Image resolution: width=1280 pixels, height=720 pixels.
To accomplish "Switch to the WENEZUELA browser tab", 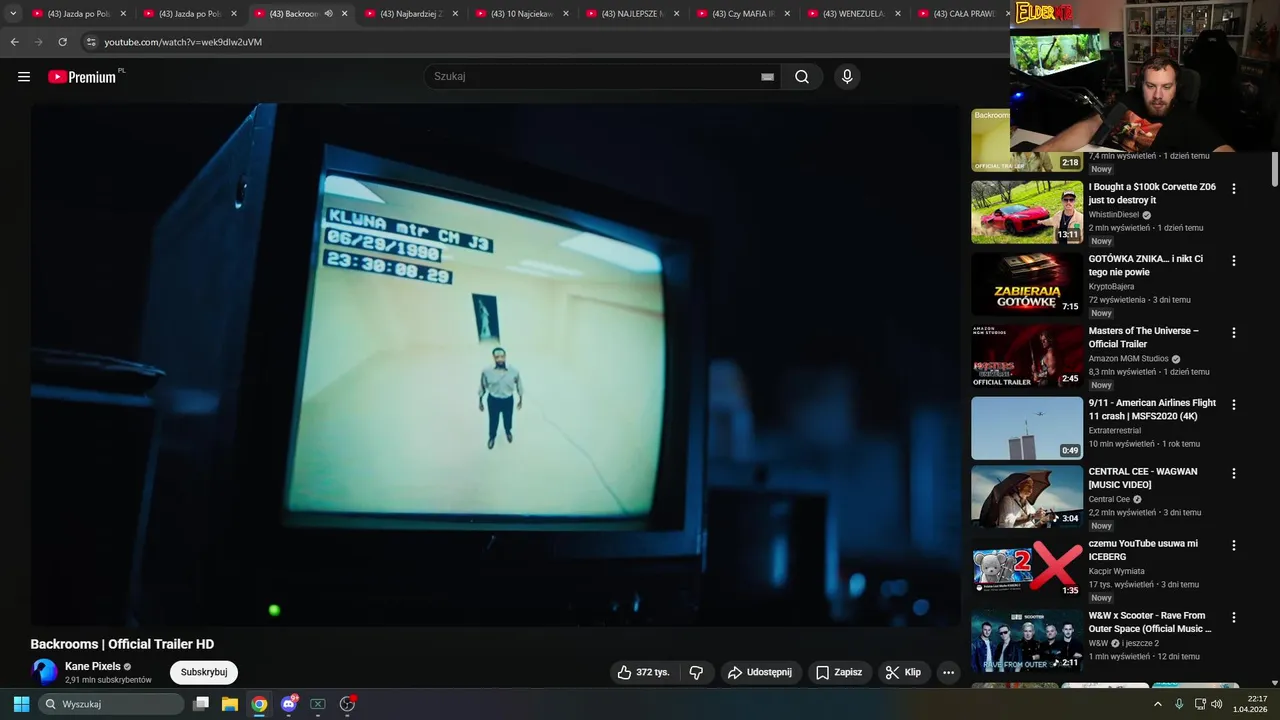I will click(x=853, y=14).
